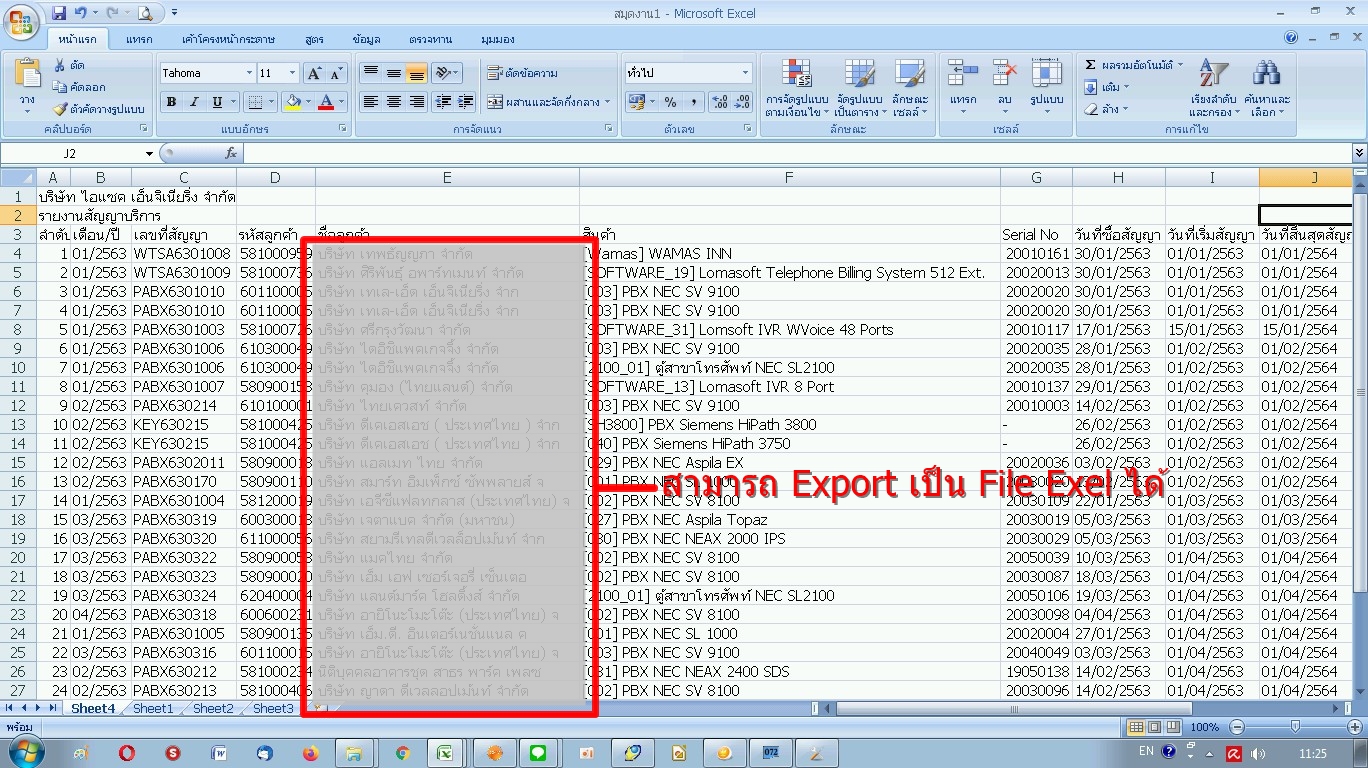The width and height of the screenshot is (1368, 768).
Task: Click the ตัดข้อความ (Wrap Text) button
Action: tap(522, 73)
